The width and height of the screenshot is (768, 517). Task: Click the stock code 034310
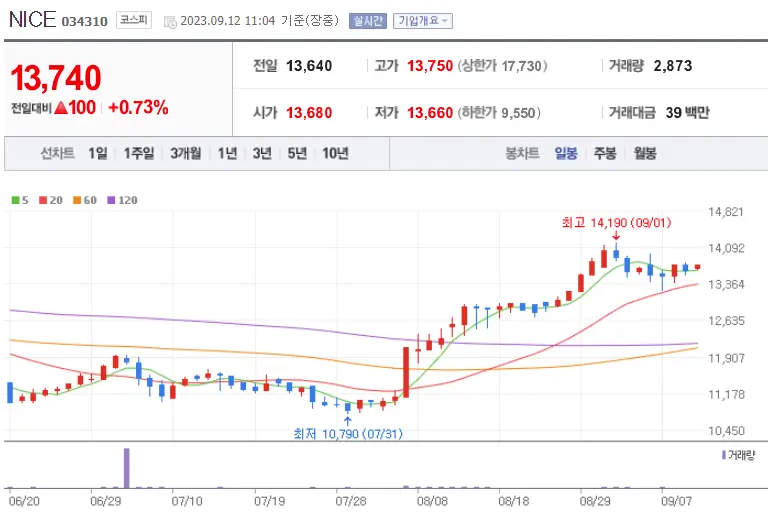point(84,22)
